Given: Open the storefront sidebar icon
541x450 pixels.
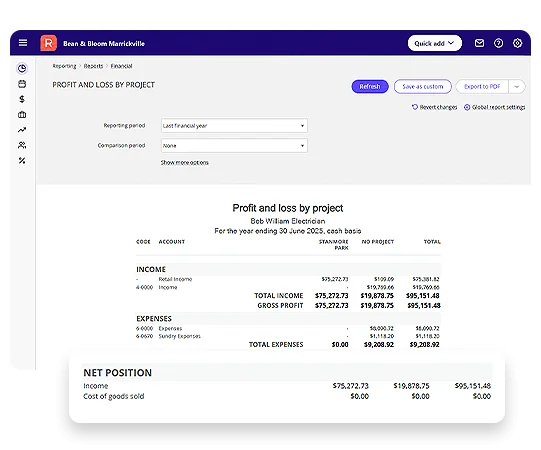Looking at the screenshot, I should [x=22, y=84].
